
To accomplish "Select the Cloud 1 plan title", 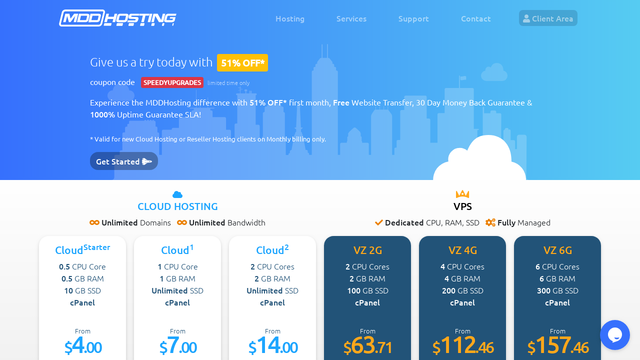I will click(x=178, y=249).
